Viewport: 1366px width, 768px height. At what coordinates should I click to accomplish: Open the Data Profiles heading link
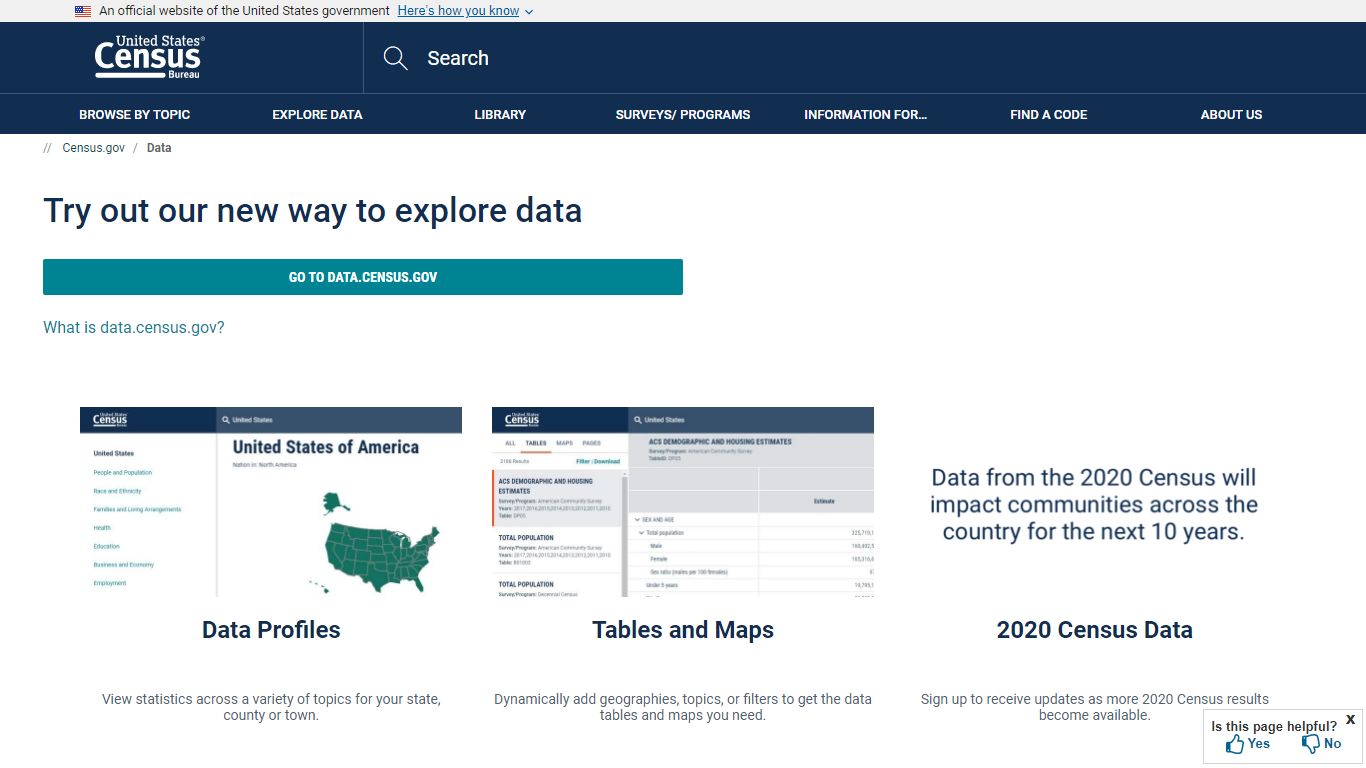271,630
